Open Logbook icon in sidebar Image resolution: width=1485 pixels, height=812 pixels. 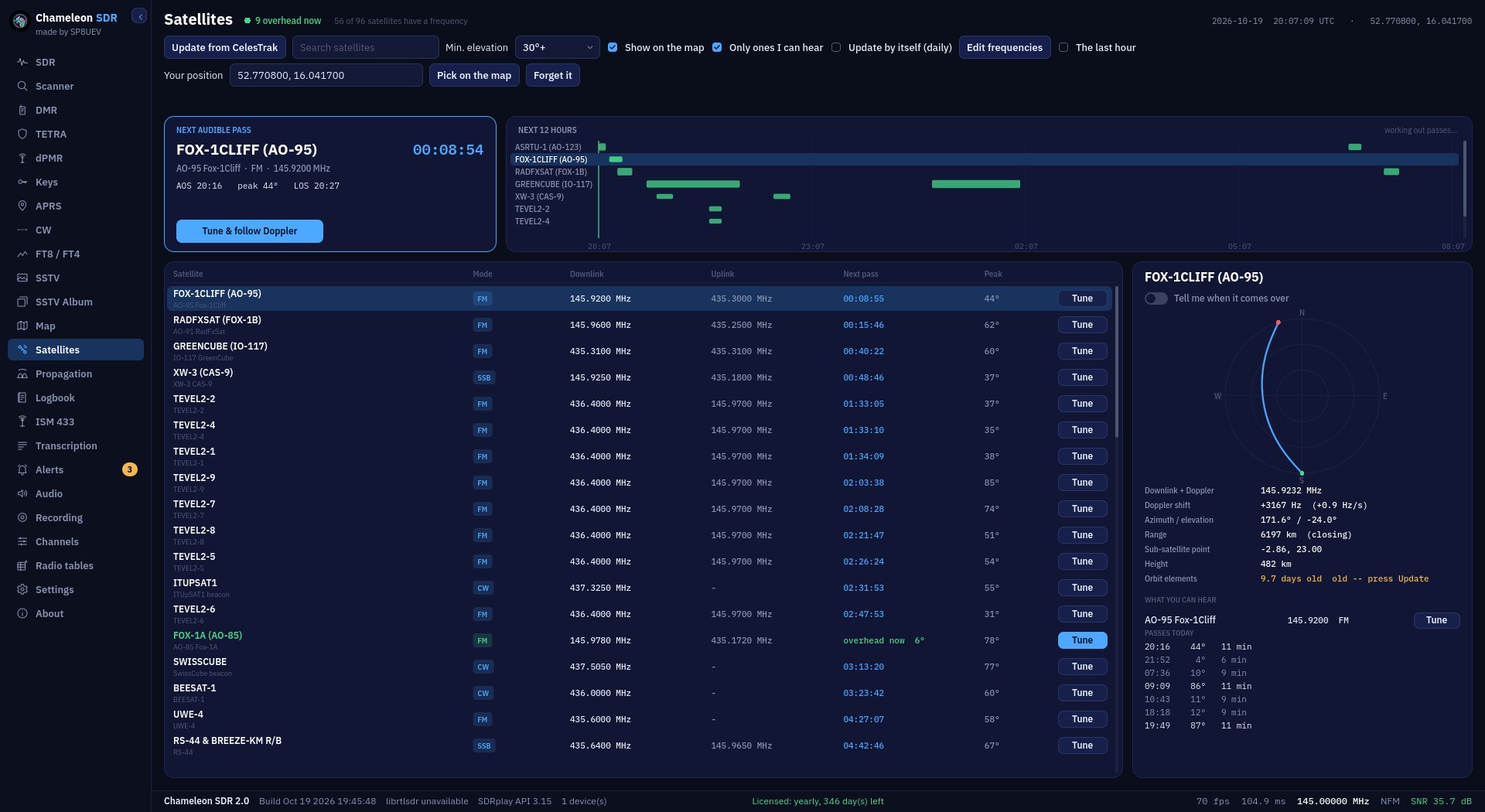pyautogui.click(x=22, y=397)
